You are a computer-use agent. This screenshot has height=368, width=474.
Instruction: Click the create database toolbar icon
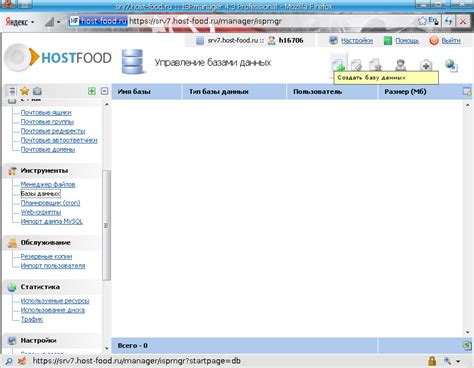[339, 64]
